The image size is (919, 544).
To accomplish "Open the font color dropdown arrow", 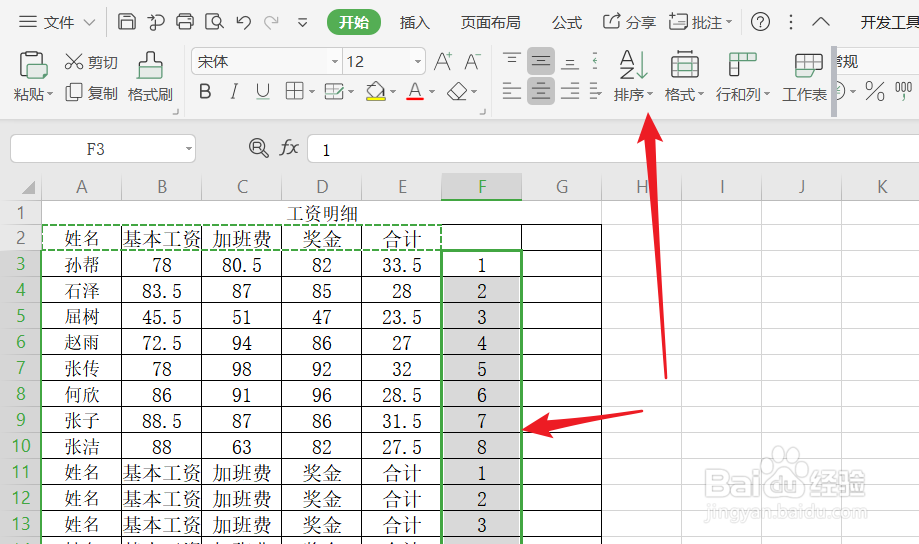I will click(432, 92).
